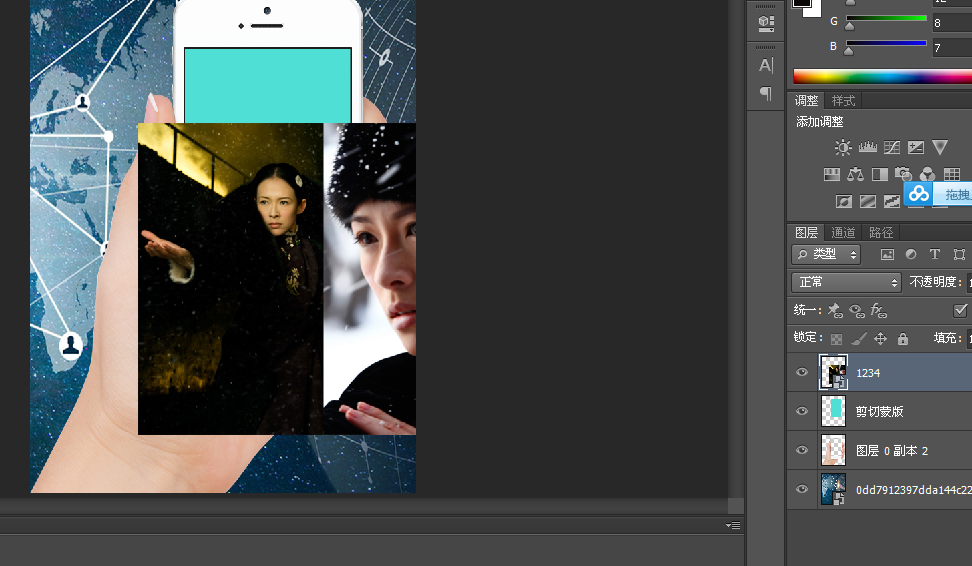
Task: Click unify layer position icon
Action: click(x=835, y=310)
